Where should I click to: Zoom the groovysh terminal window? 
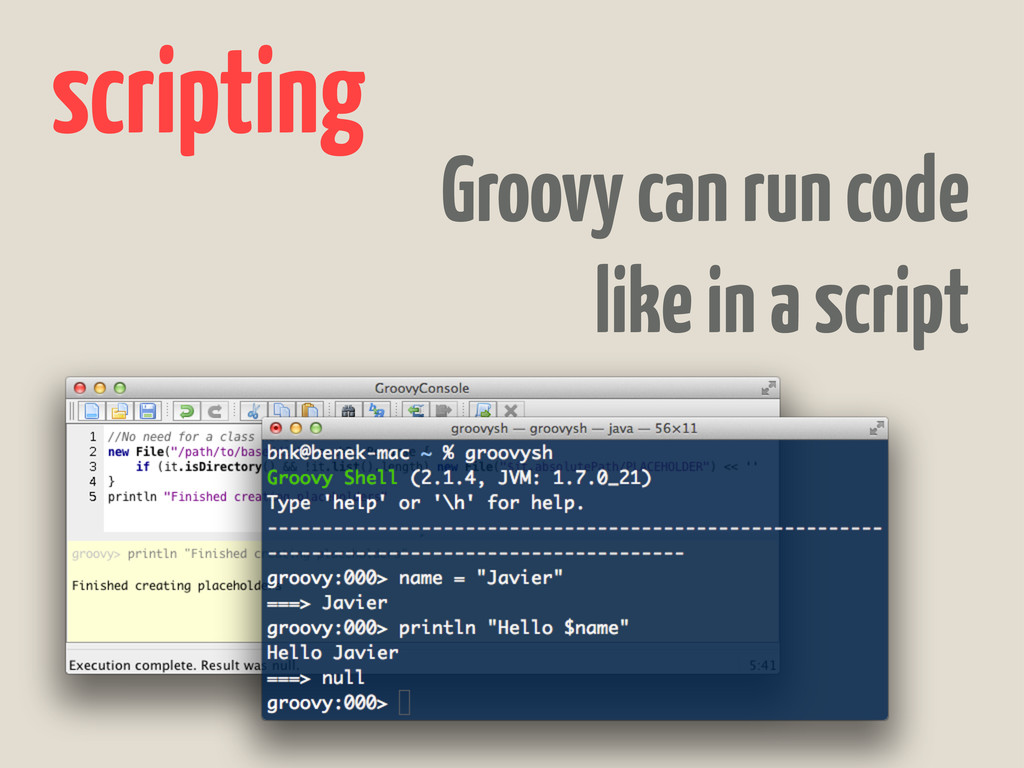[x=316, y=428]
